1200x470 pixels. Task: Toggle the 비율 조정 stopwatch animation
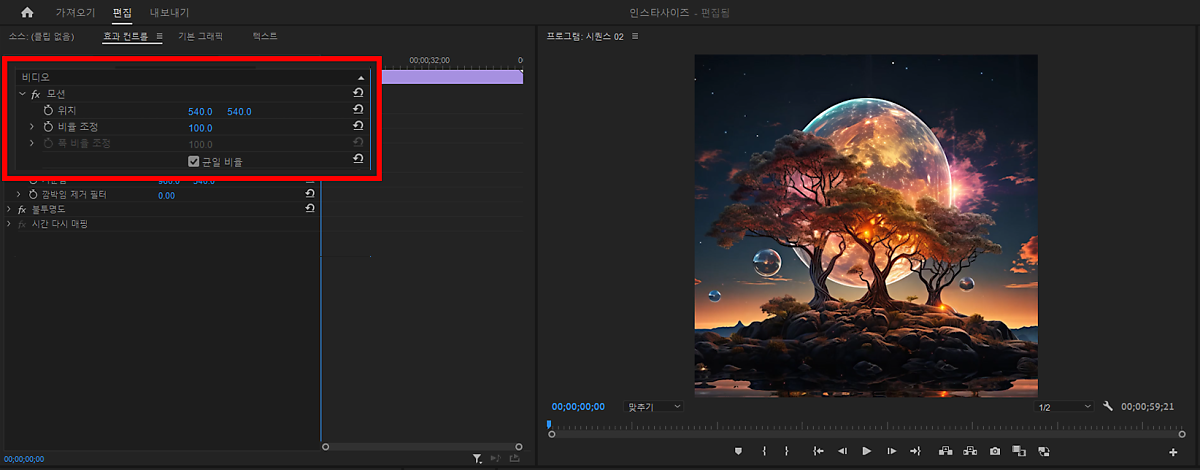tap(47, 127)
